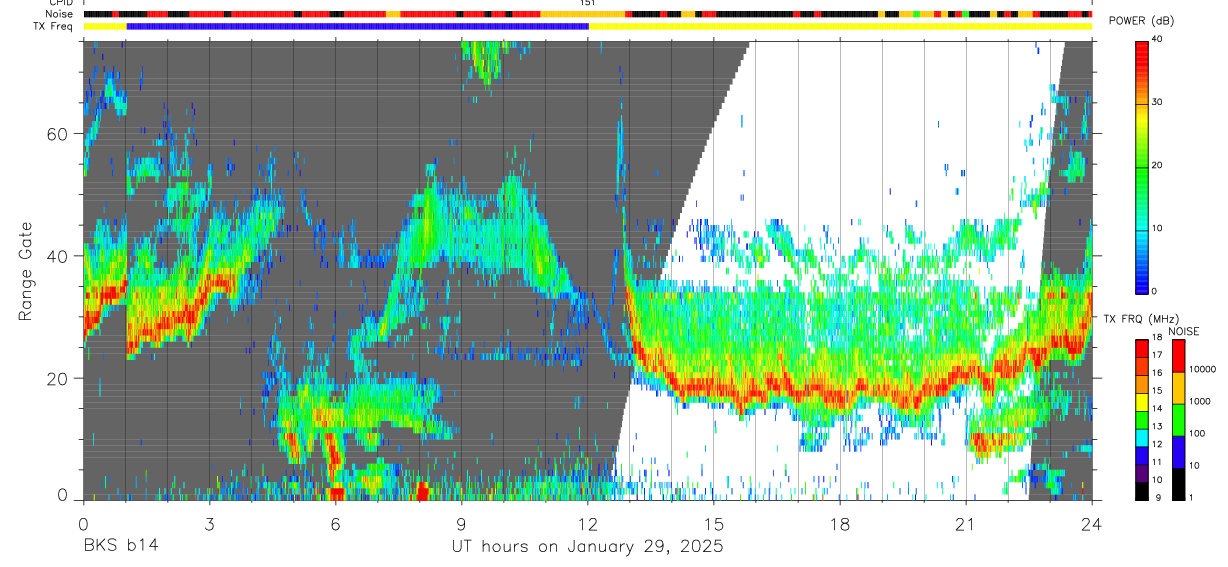Click the black swatch in TX FRQ legend

[1142, 490]
